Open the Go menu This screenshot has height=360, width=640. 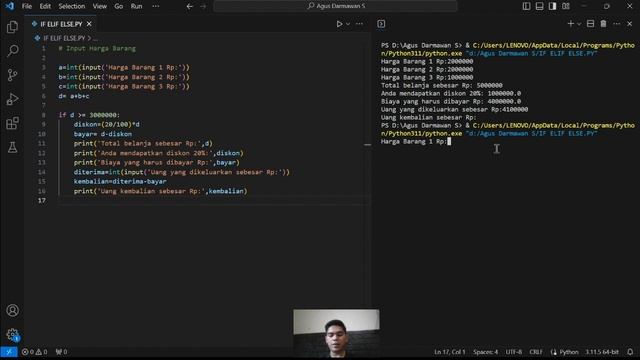pos(119,6)
